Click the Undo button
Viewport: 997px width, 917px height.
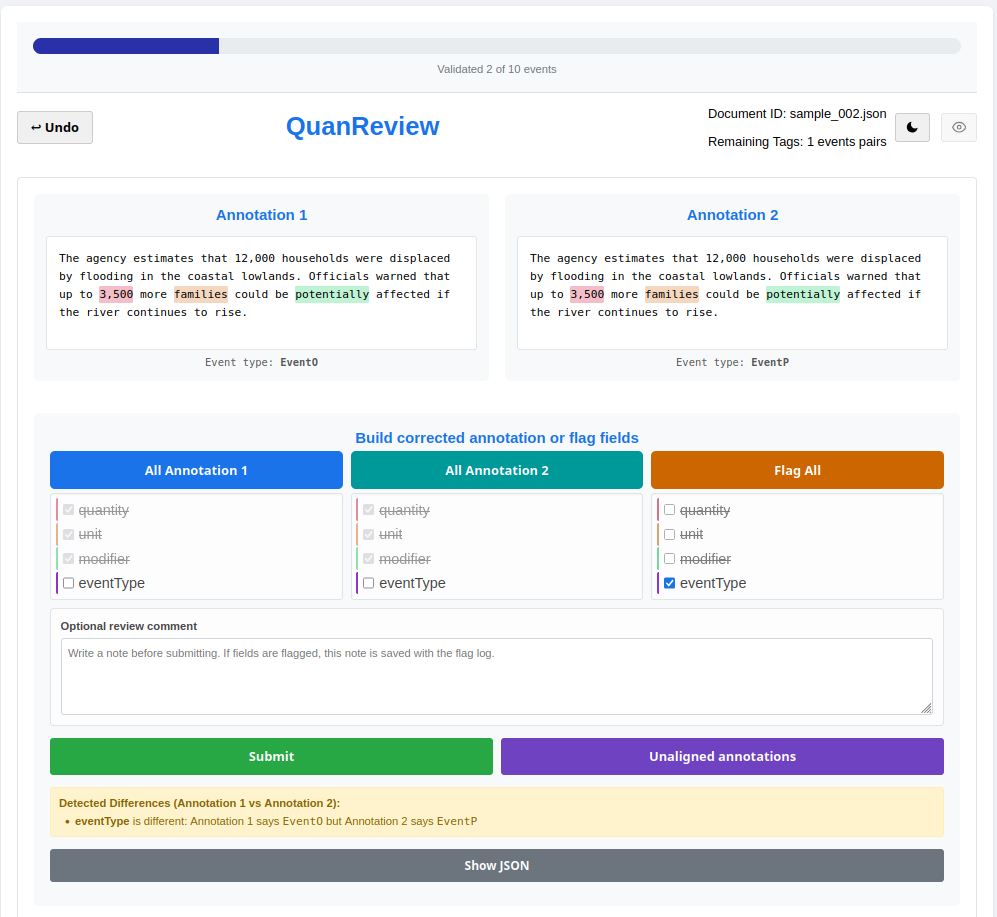click(x=55, y=127)
